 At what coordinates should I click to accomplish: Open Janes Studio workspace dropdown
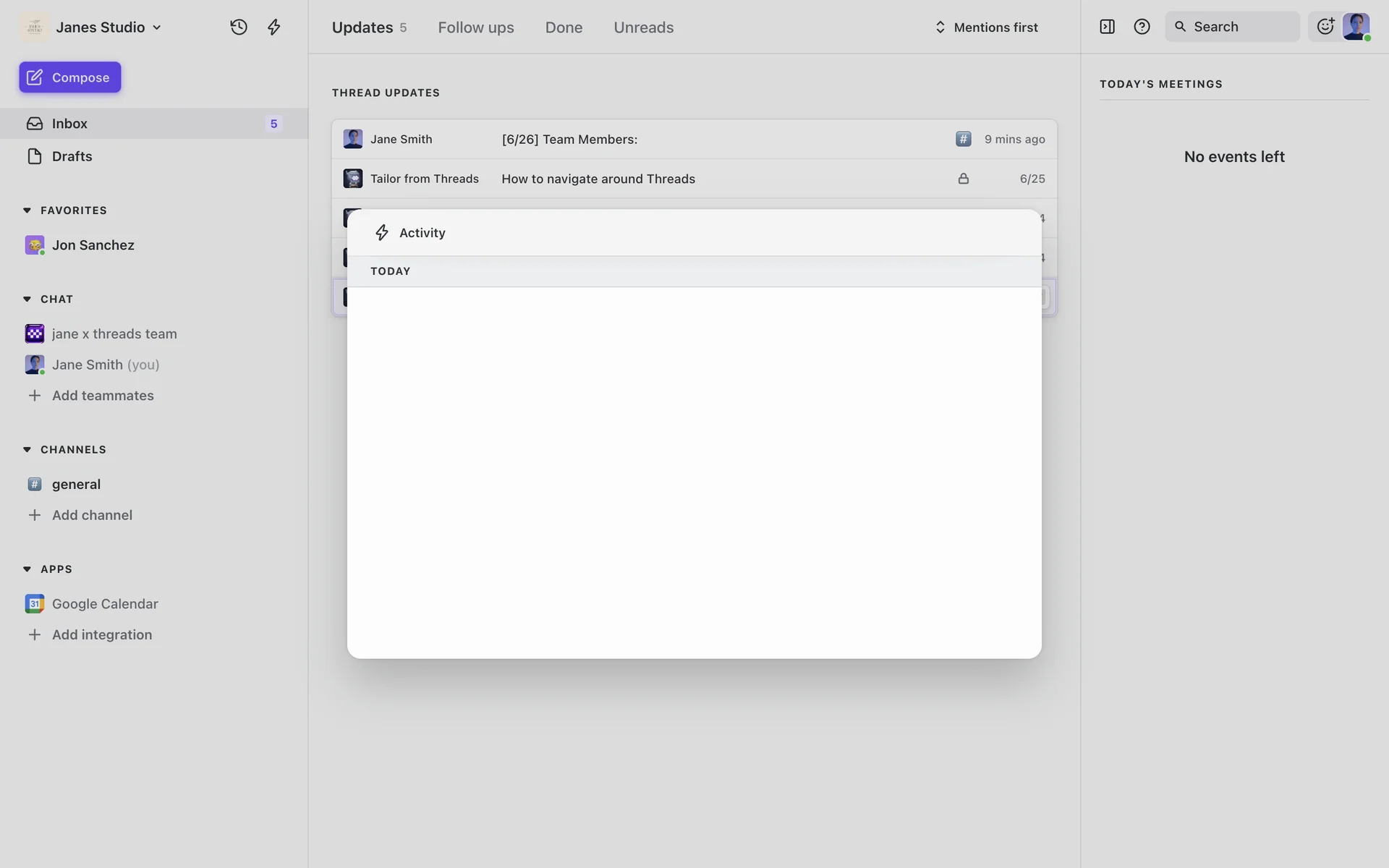point(109,27)
